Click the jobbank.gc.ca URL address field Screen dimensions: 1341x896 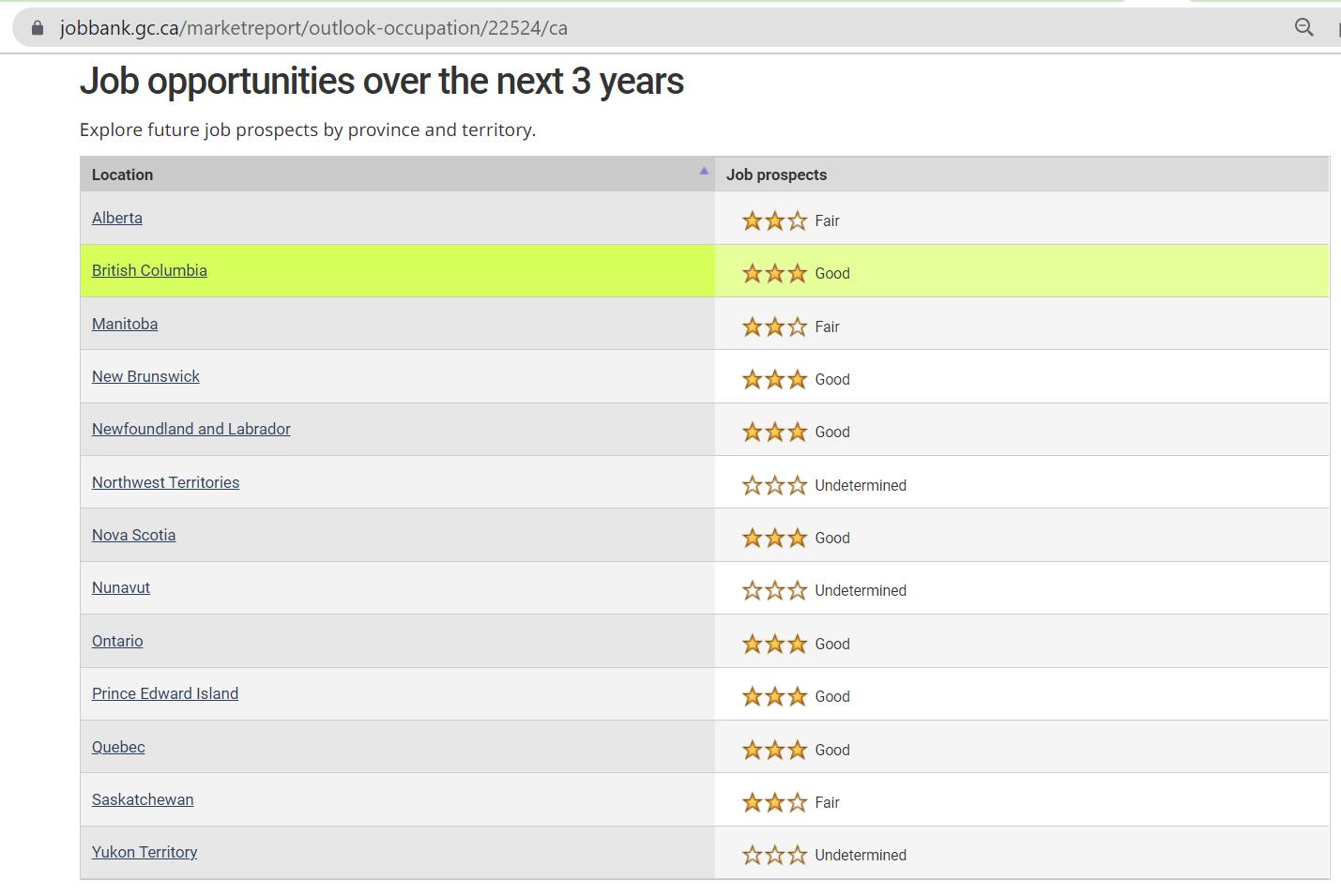point(313,28)
